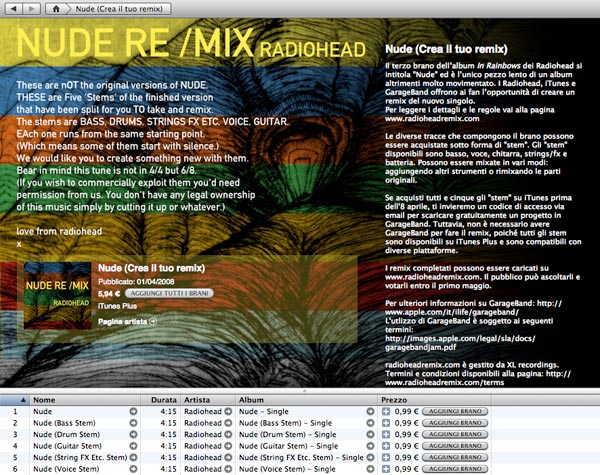
Task: Click AGGIUNGI BRANO for Nude (String FX Etc. Stem)
Action: click(x=455, y=457)
